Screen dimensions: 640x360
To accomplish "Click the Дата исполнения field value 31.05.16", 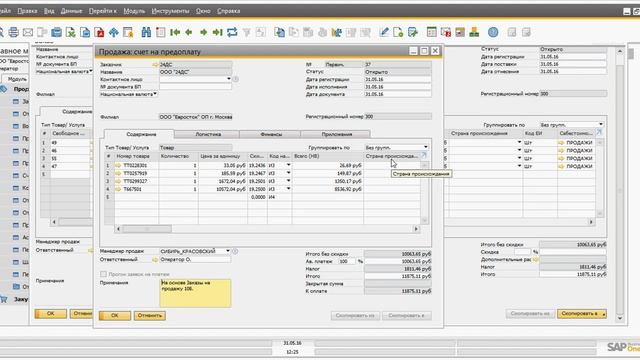I will 398,87.
